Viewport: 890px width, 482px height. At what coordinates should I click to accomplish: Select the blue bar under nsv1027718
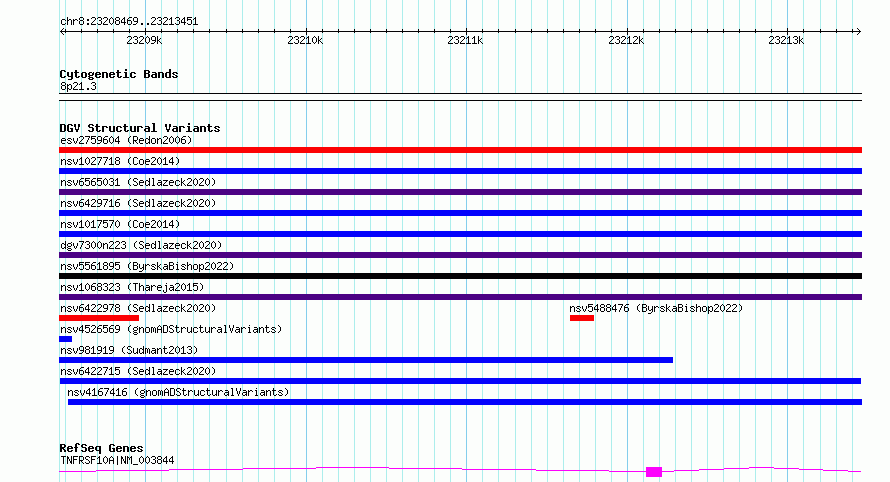pos(460,171)
